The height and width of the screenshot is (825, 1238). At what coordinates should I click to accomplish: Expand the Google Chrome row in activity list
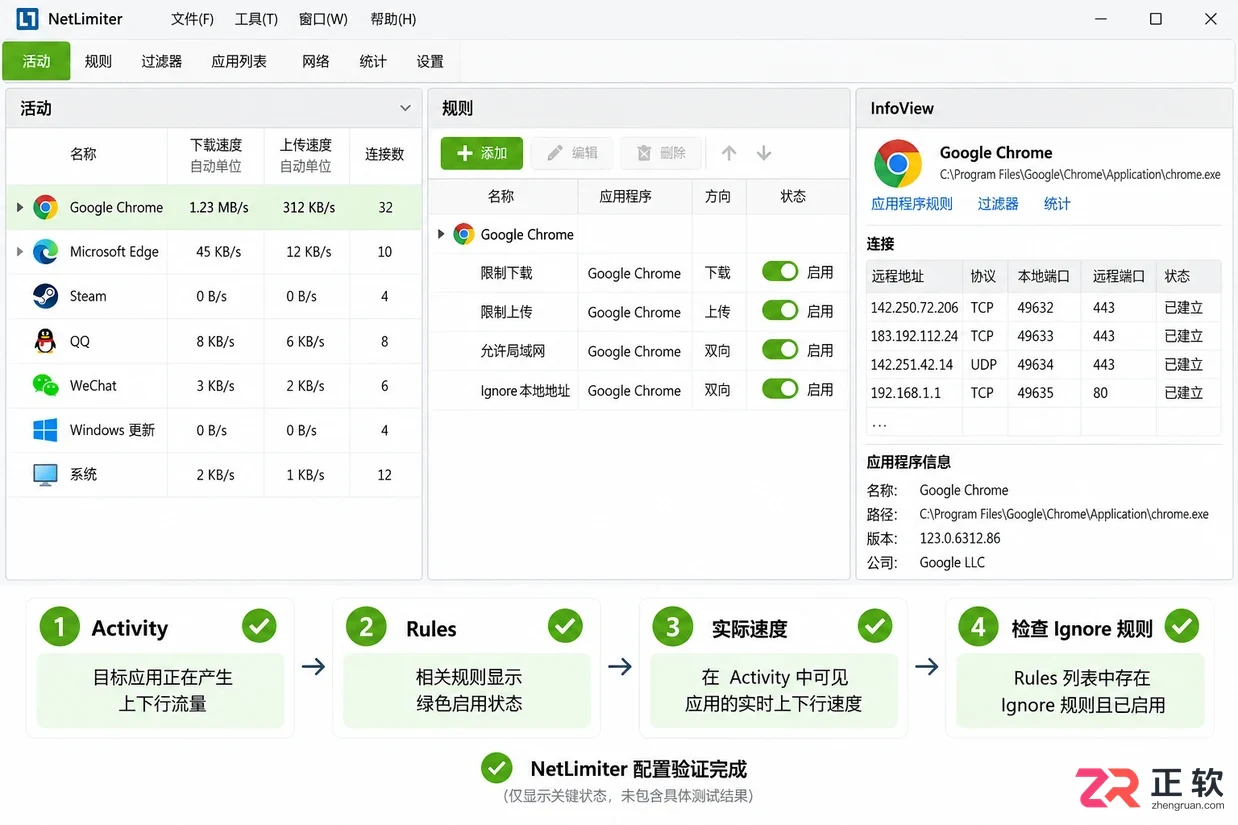click(x=19, y=208)
